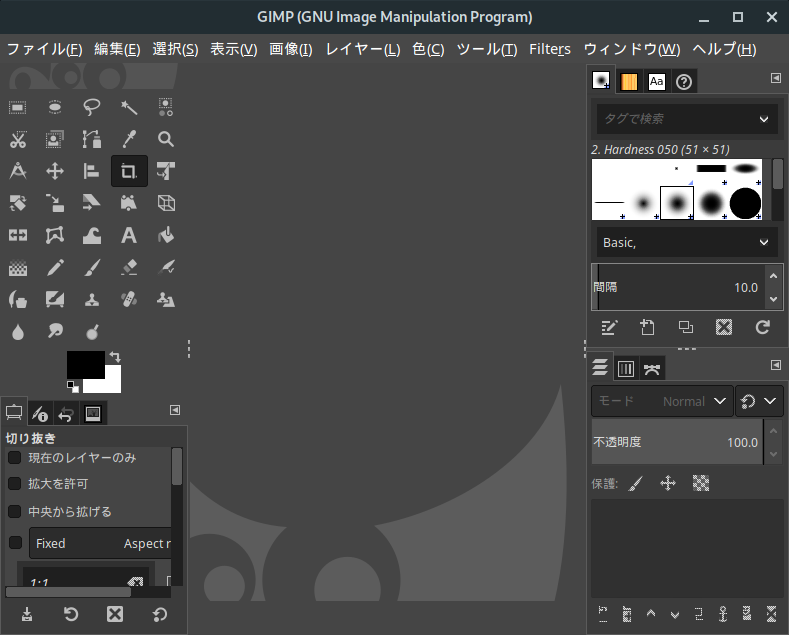Viewport: 789px width, 635px height.
Task: Select the Blur/Sharpen droplet tool
Action: pyautogui.click(x=18, y=332)
